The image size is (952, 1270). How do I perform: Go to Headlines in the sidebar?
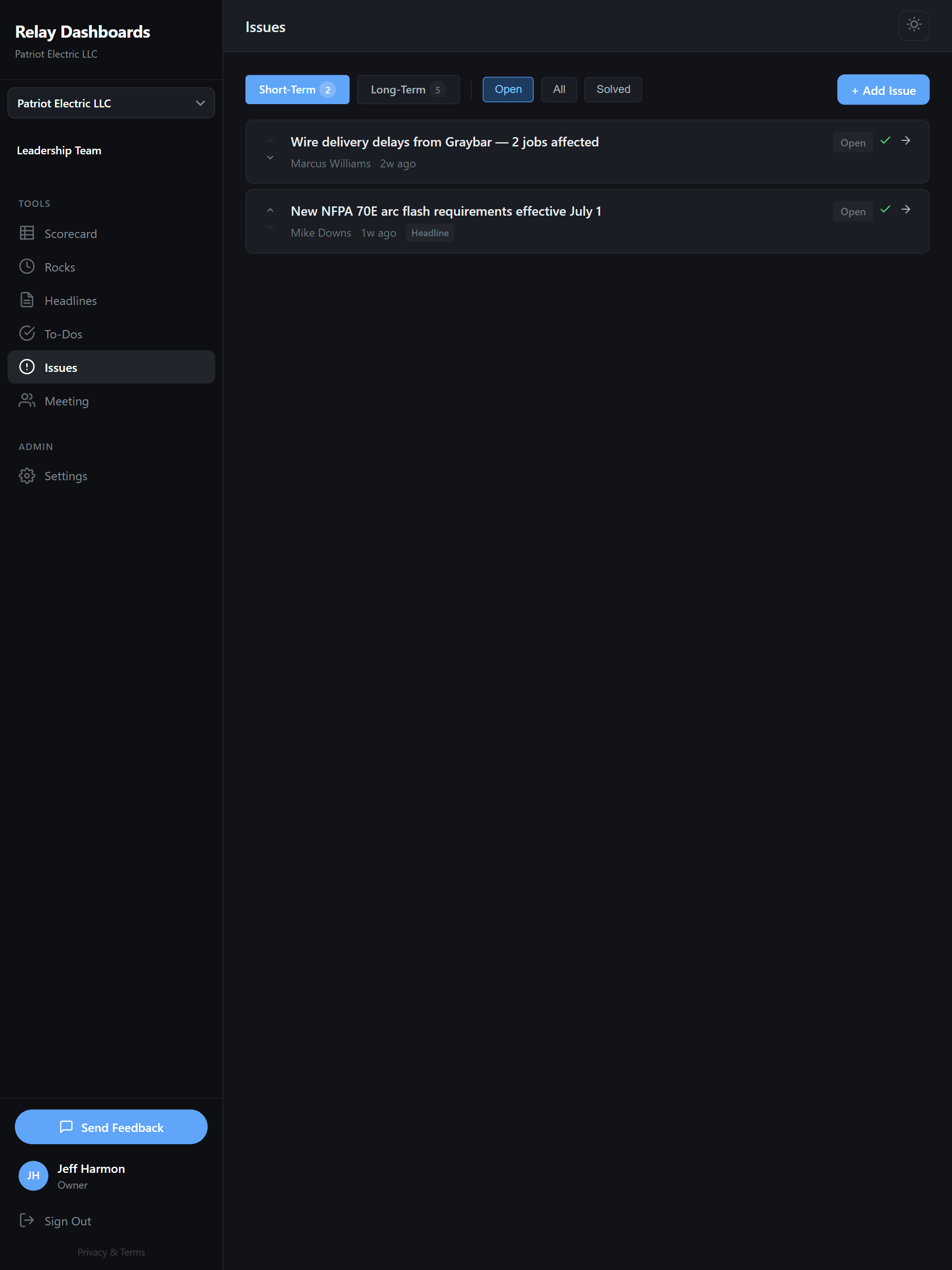[111, 300]
